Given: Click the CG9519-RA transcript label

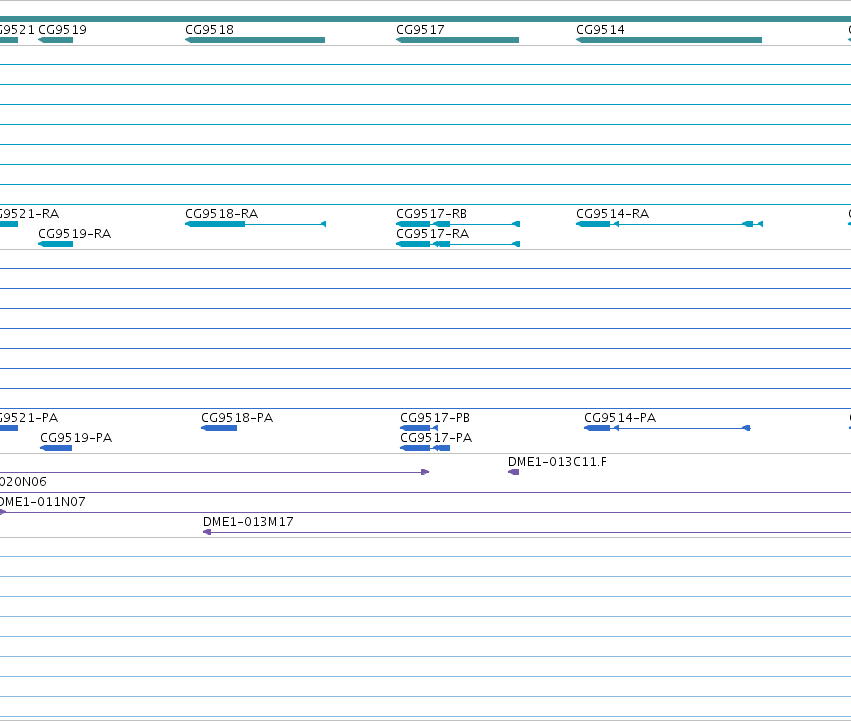Looking at the screenshot, I should (74, 234).
